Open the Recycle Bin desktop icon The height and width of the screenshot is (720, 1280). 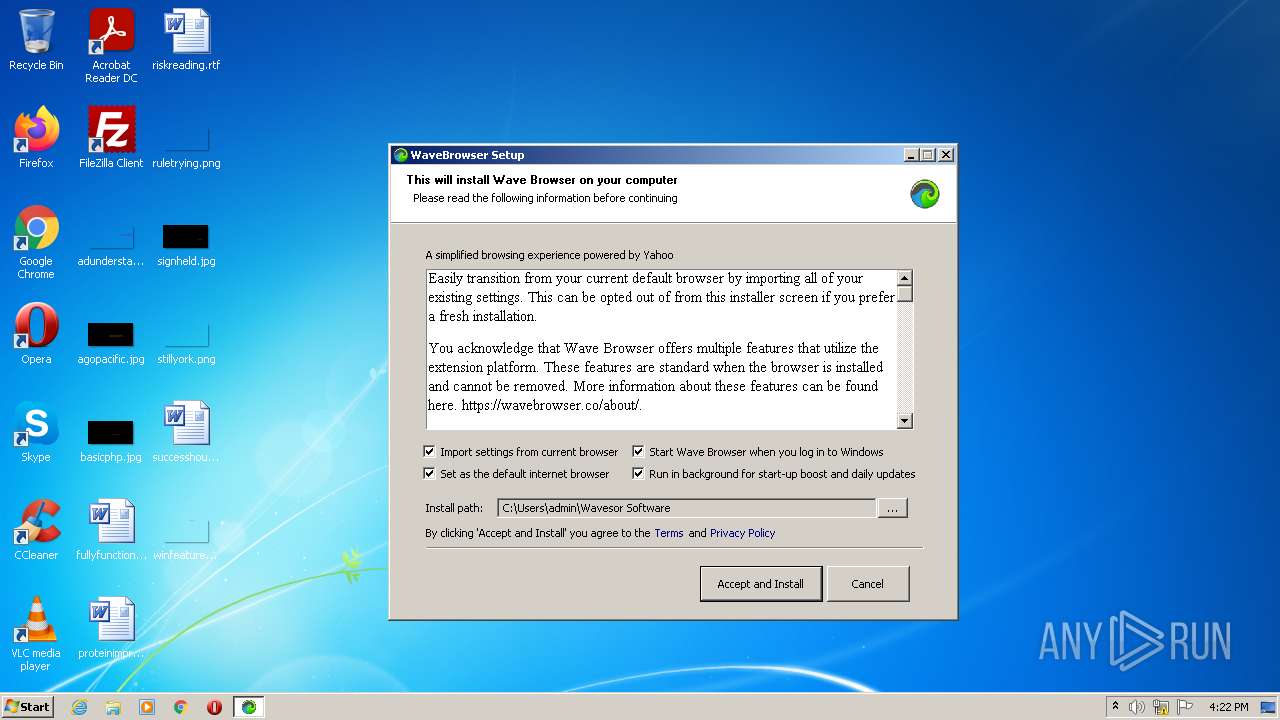pos(36,40)
